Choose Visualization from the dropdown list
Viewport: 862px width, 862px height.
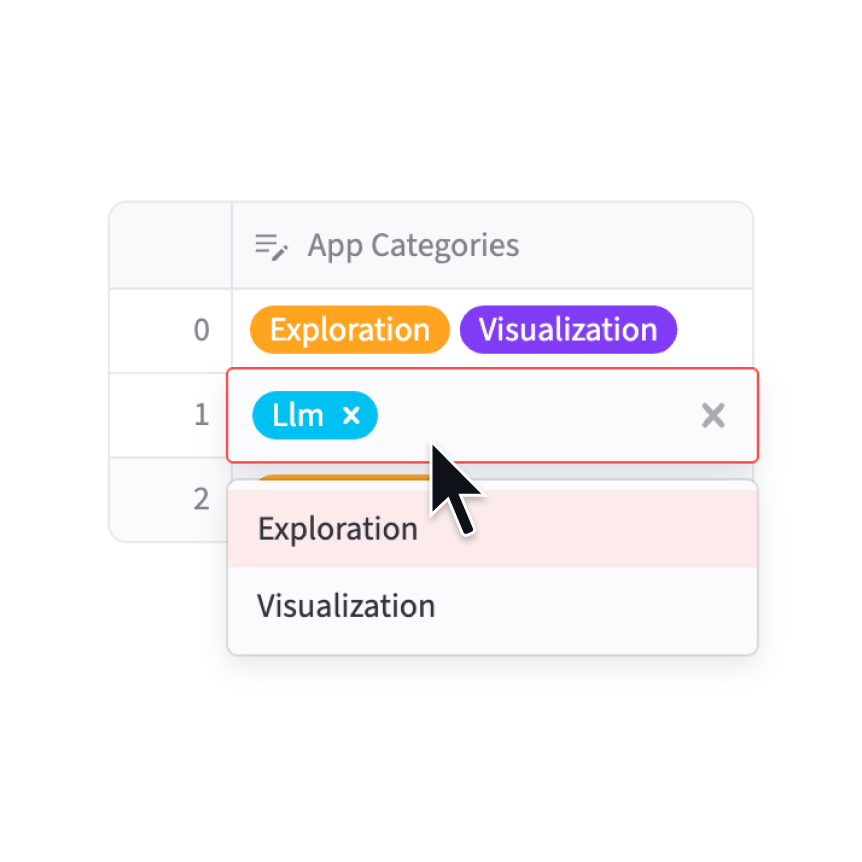pos(346,606)
